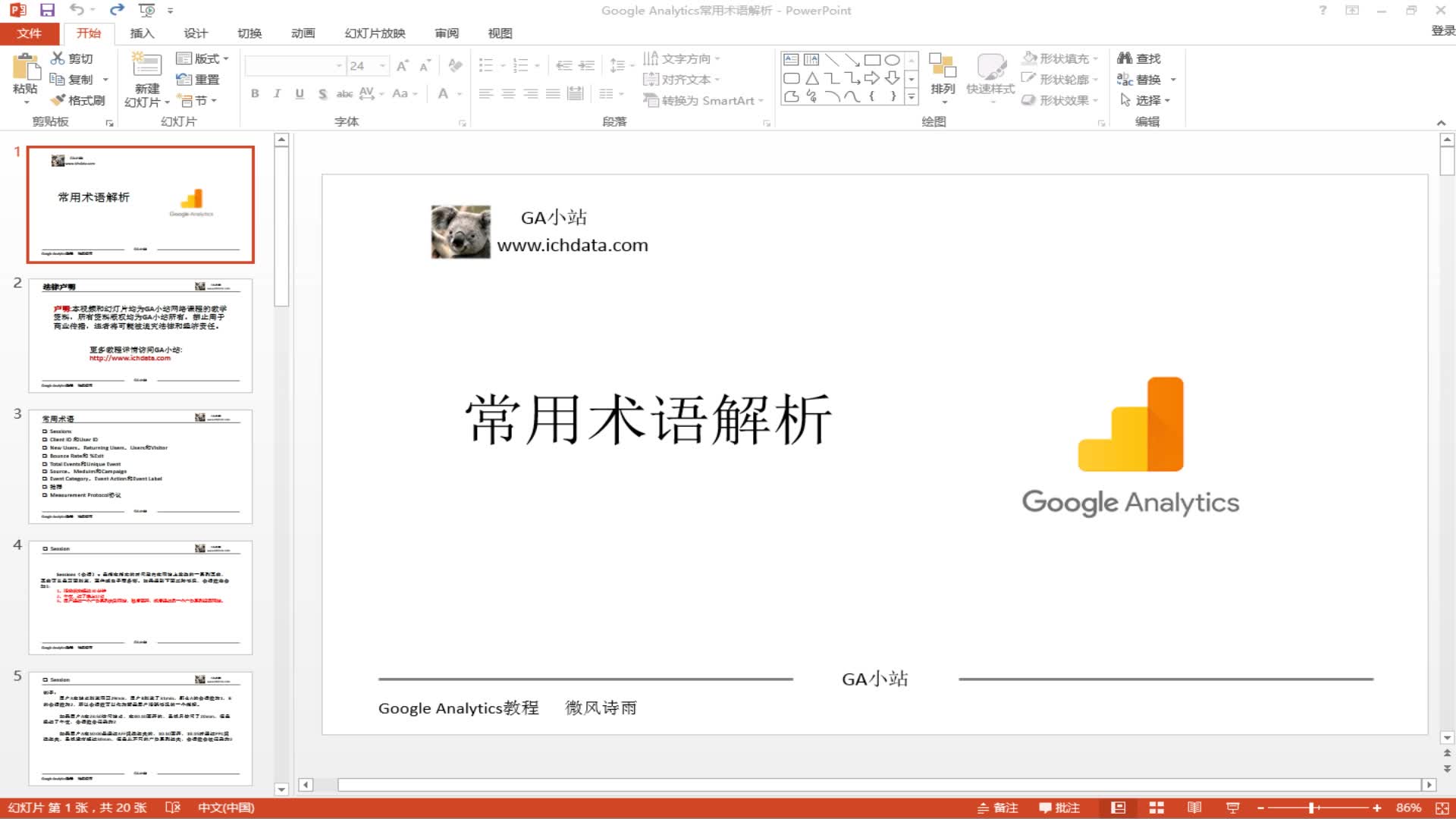This screenshot has width=1456, height=819.
Task: Toggle align text left
Action: 486,93
